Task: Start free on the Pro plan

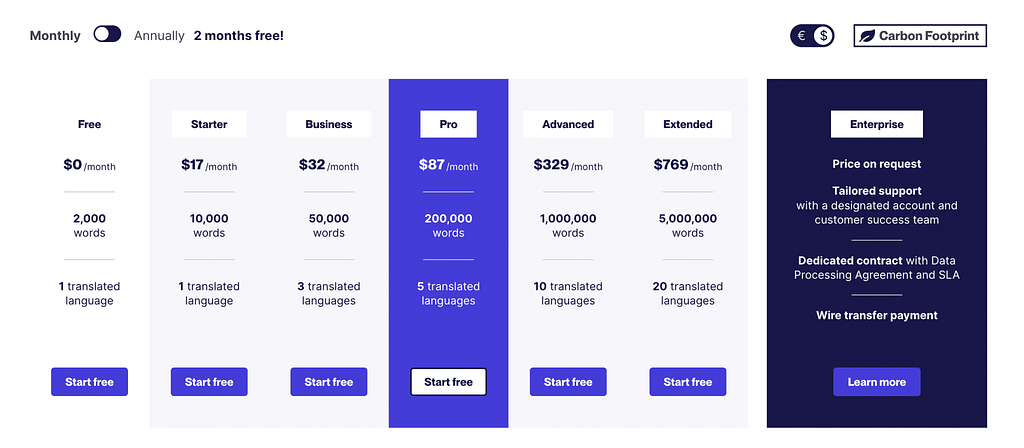Action: click(448, 382)
